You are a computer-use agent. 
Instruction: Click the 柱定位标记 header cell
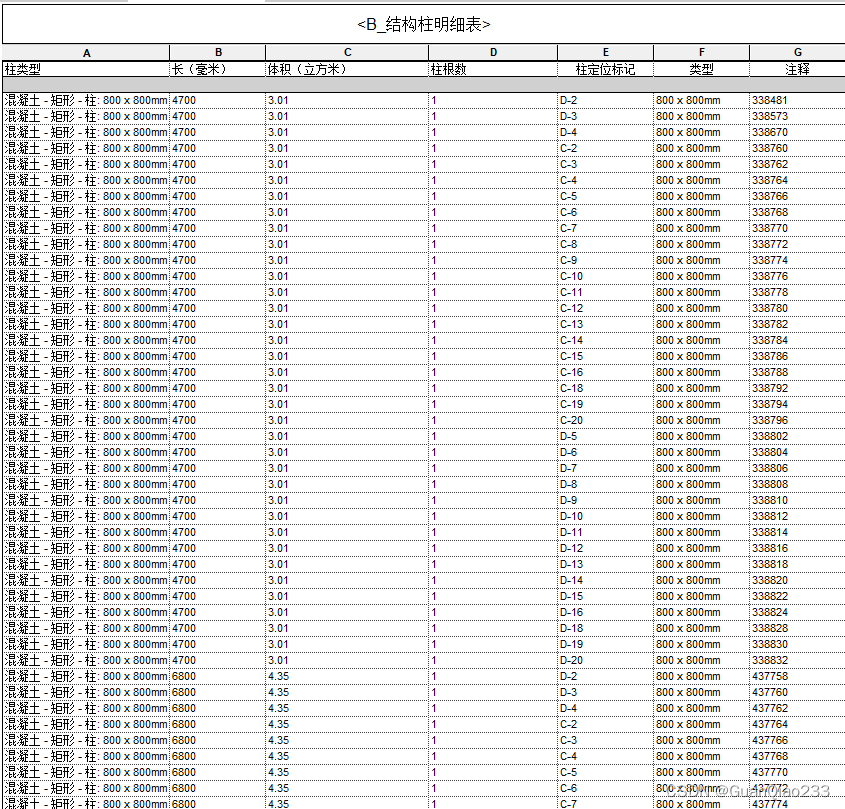click(606, 69)
